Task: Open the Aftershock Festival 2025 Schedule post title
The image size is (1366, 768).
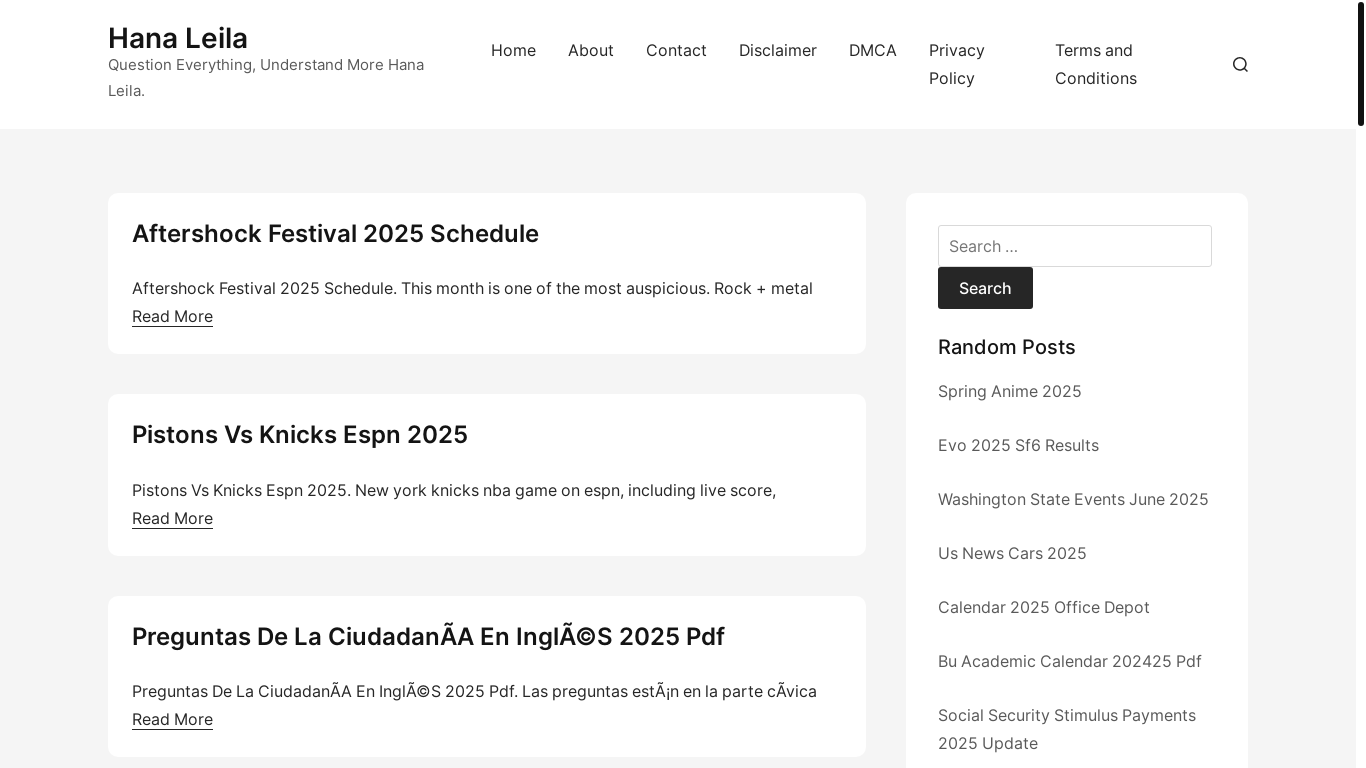Action: click(x=335, y=233)
